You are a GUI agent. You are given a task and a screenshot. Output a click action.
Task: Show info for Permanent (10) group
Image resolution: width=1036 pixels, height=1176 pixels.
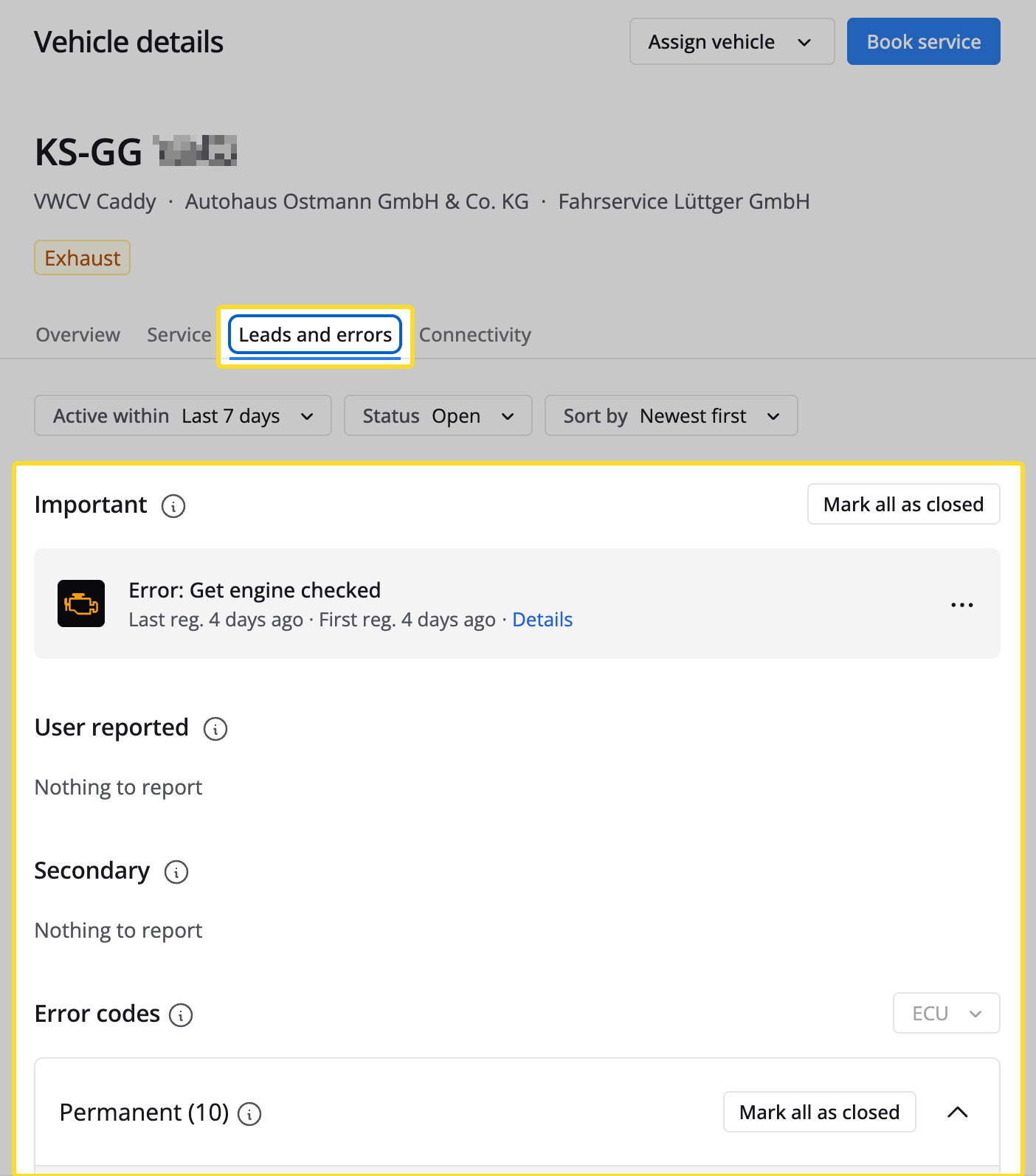click(x=249, y=1114)
